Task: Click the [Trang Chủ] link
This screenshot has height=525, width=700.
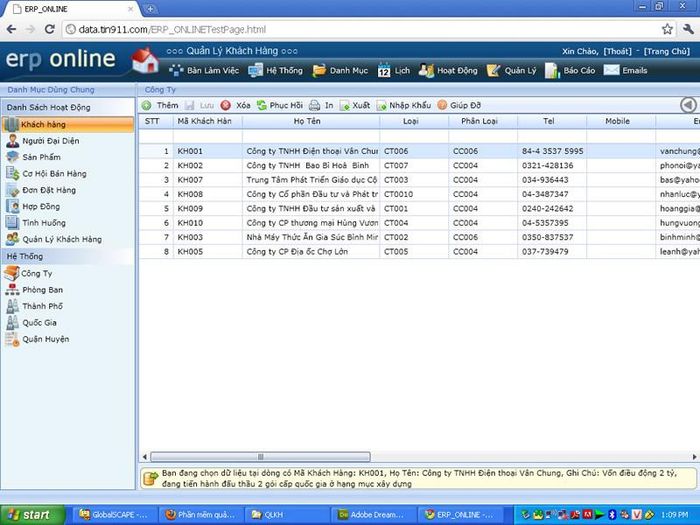Action: 667,51
